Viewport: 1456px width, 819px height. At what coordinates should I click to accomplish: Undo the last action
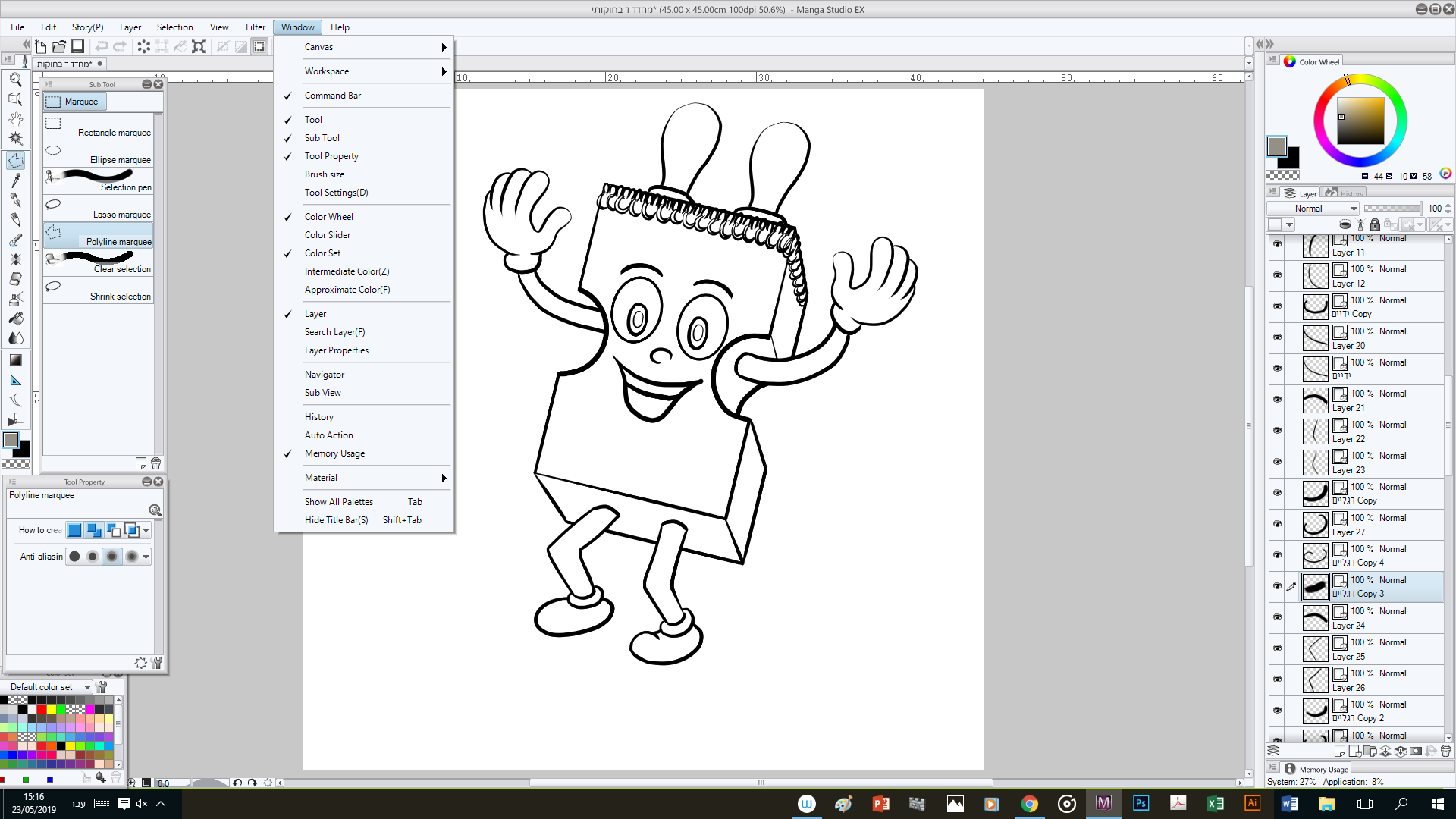[x=102, y=46]
